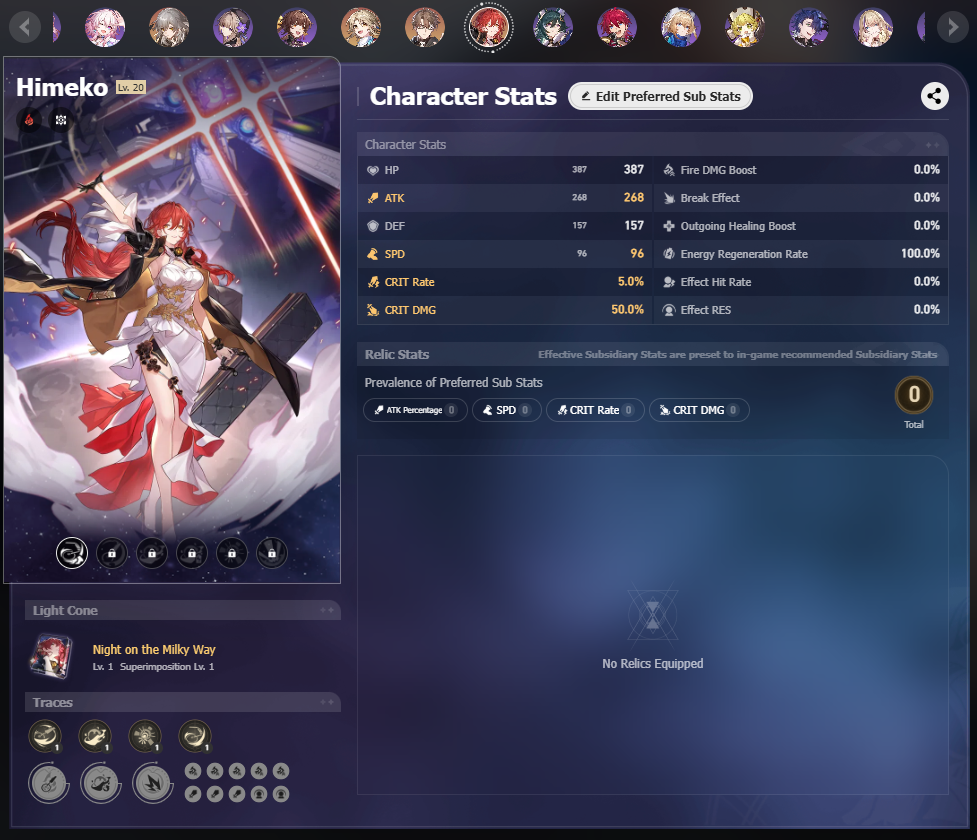Select the dark green-haired Dan Heng avatar
The width and height of the screenshot is (977, 840).
(553, 27)
